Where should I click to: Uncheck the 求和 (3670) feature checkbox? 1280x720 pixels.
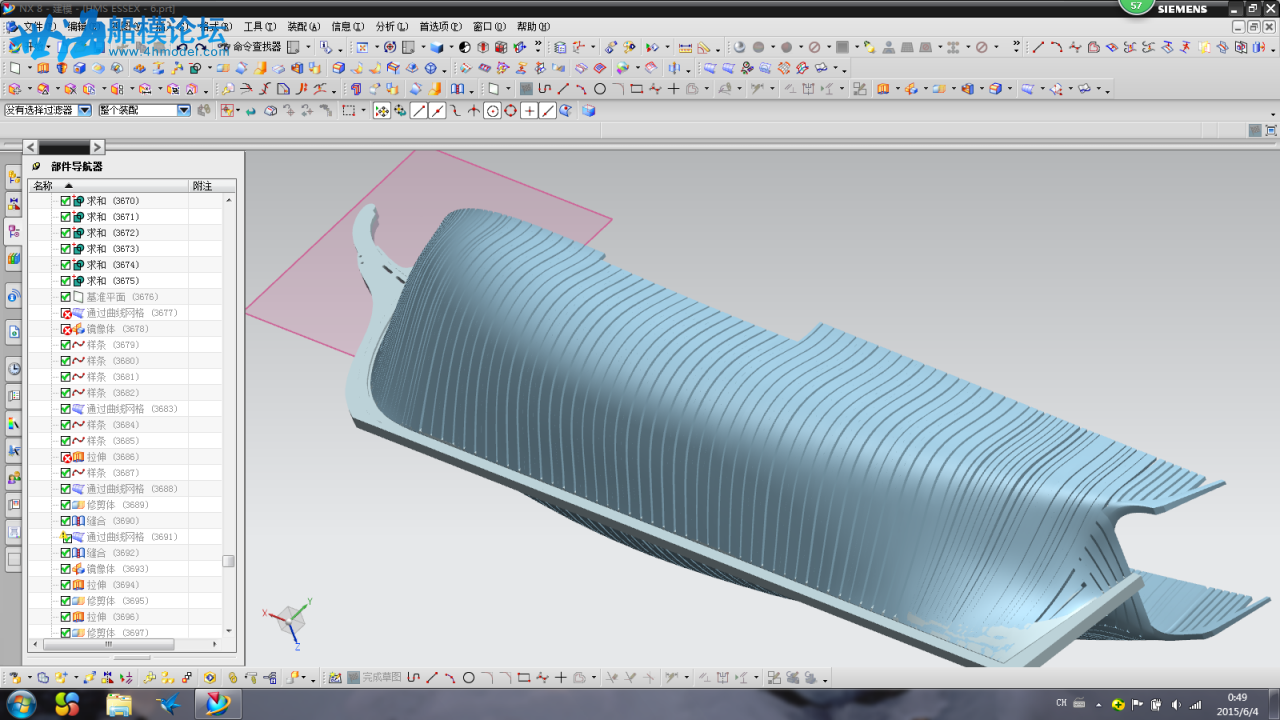point(66,201)
